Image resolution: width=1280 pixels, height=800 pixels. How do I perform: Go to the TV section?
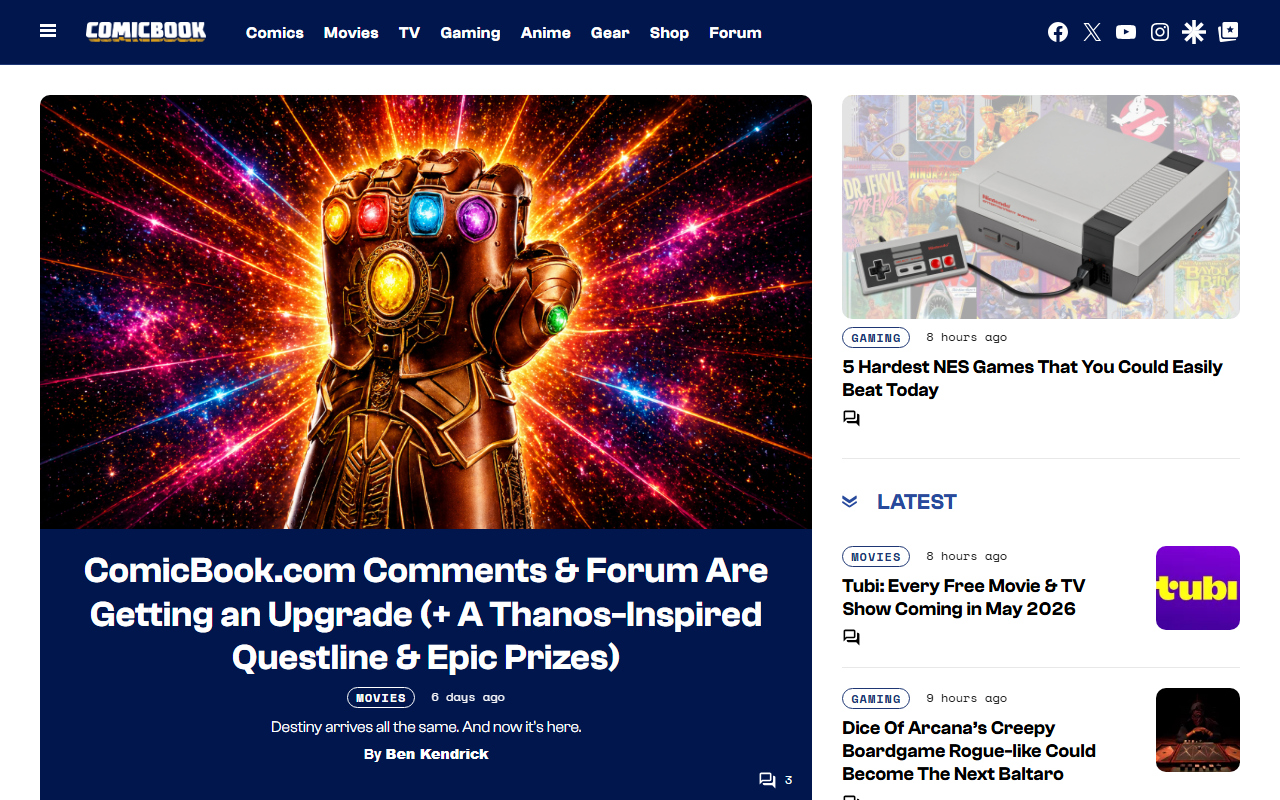pyautogui.click(x=409, y=32)
